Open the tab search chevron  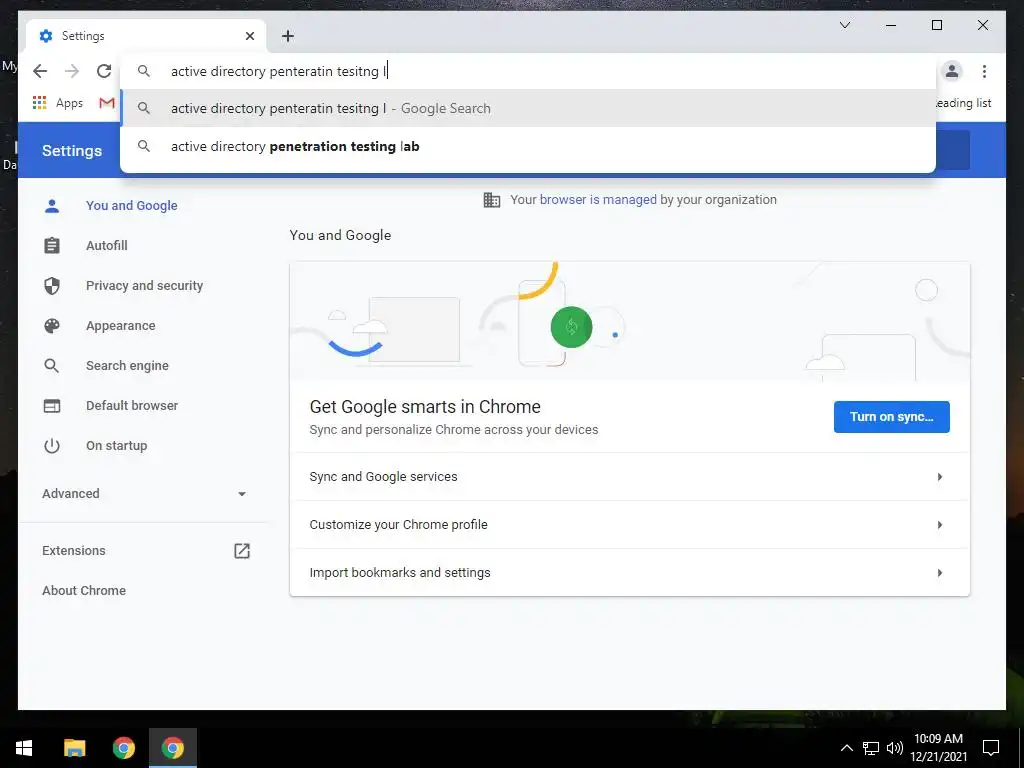pos(844,25)
